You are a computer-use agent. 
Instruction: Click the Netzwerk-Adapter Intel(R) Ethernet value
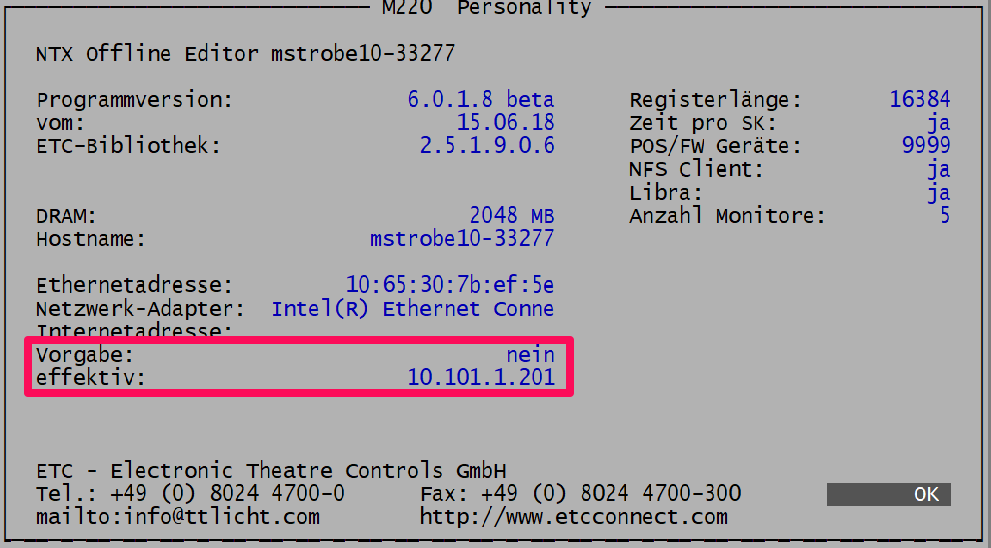pos(412,309)
